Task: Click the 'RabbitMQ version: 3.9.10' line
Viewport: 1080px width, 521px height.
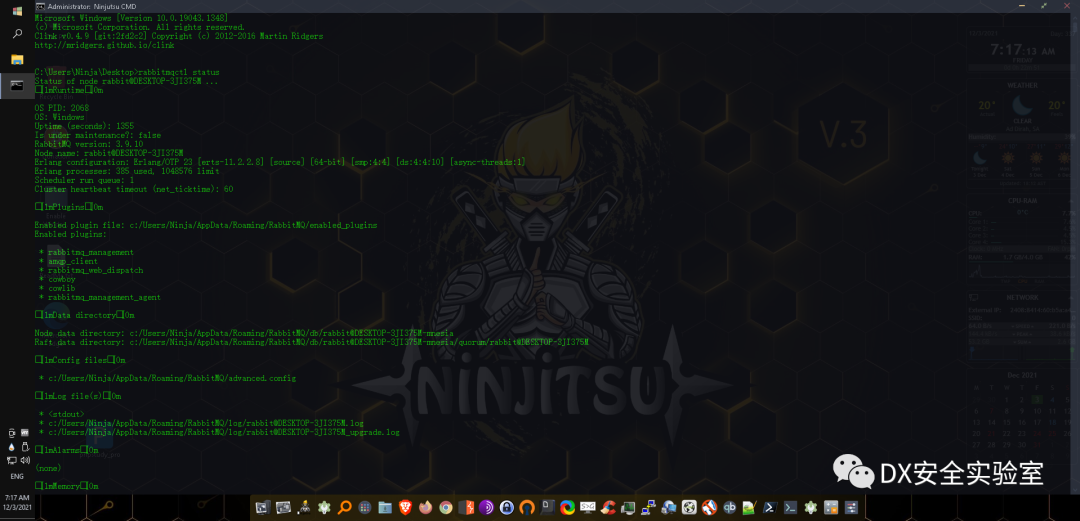Action: (89, 144)
